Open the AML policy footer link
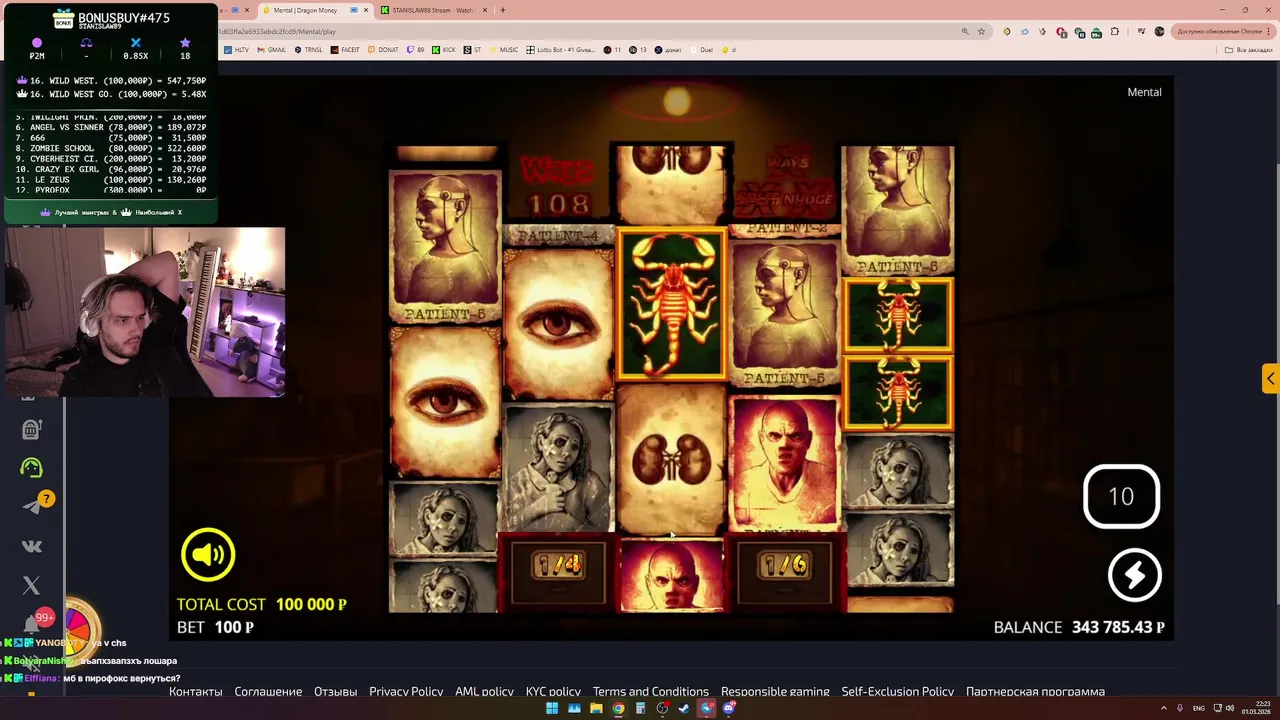Screen dimensions: 1280x720 [x=484, y=691]
